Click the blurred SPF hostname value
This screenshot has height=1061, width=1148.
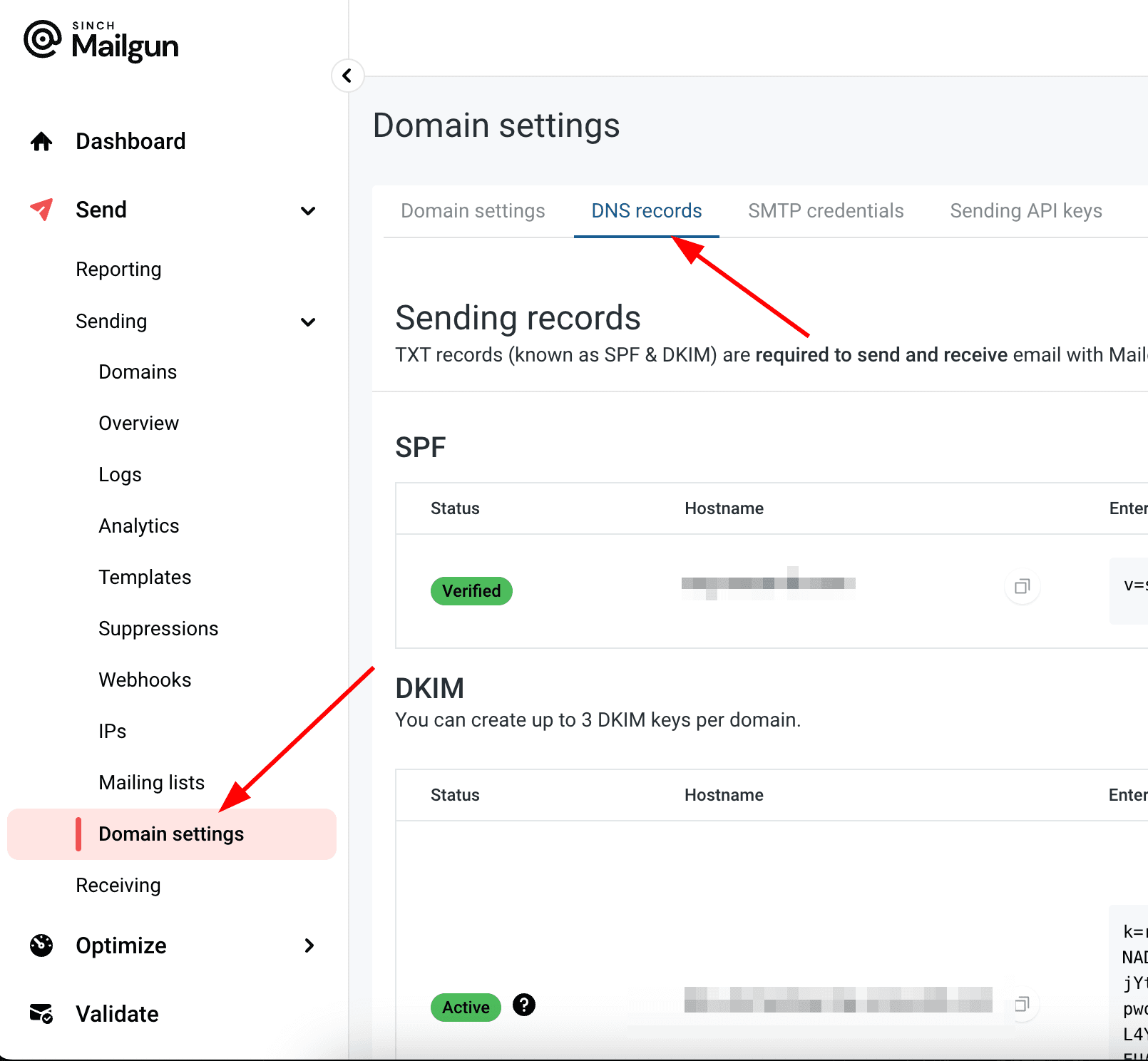tap(768, 583)
